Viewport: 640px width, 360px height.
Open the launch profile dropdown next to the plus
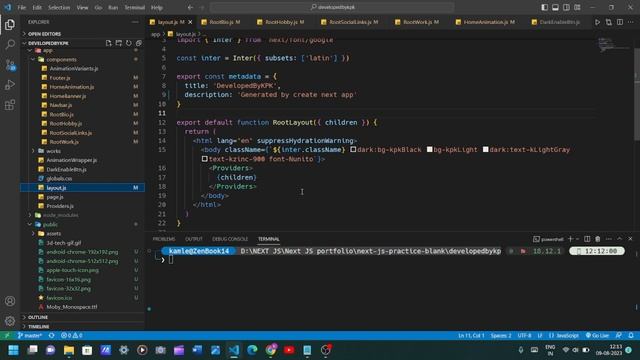(578, 239)
